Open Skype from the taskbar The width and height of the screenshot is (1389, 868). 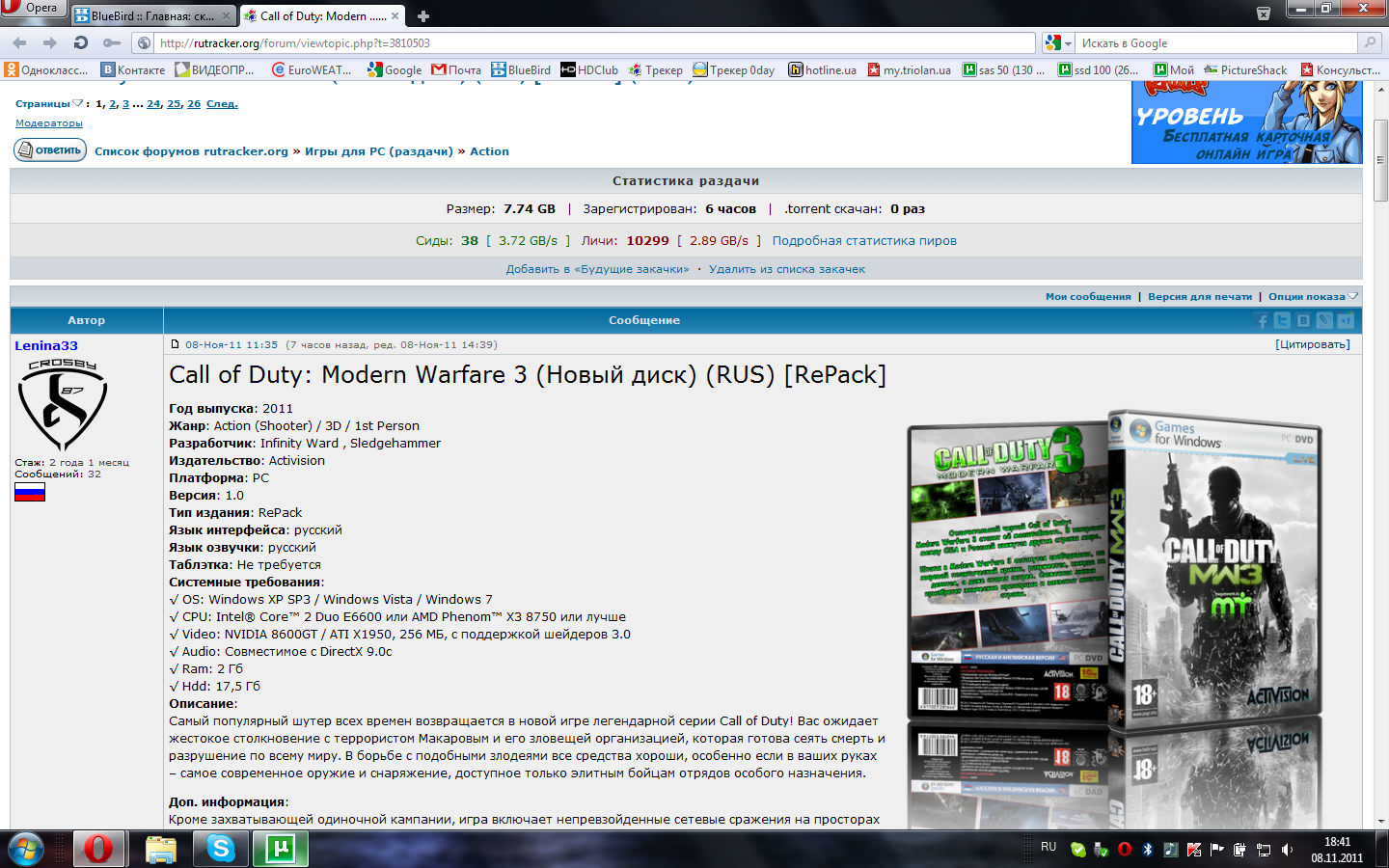(221, 849)
